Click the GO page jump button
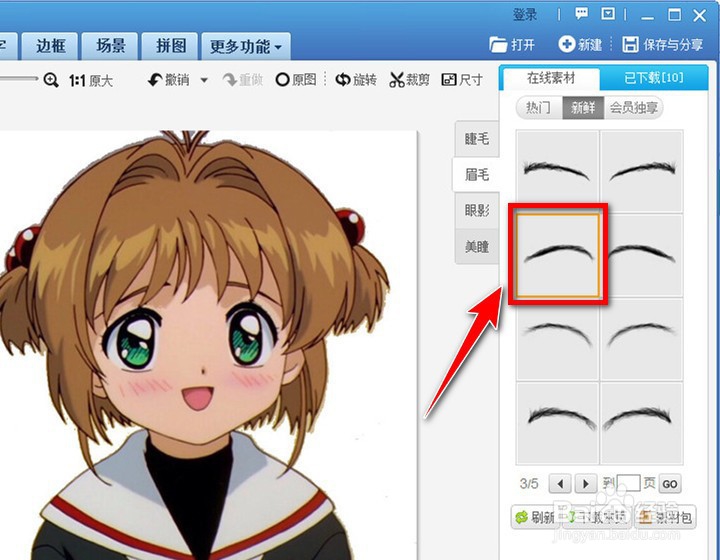This screenshot has height=560, width=720. click(x=670, y=484)
